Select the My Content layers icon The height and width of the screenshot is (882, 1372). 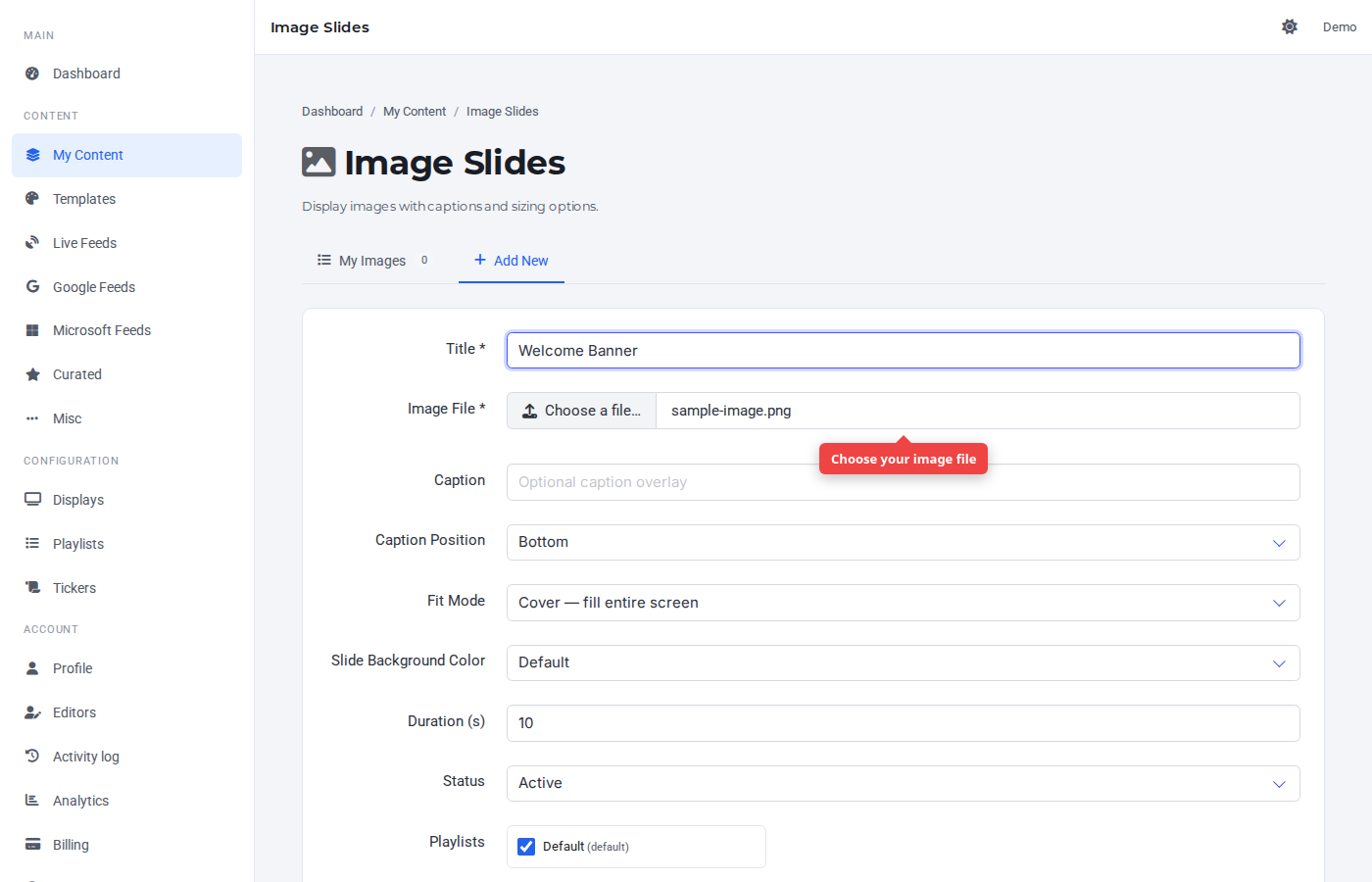[x=32, y=155]
